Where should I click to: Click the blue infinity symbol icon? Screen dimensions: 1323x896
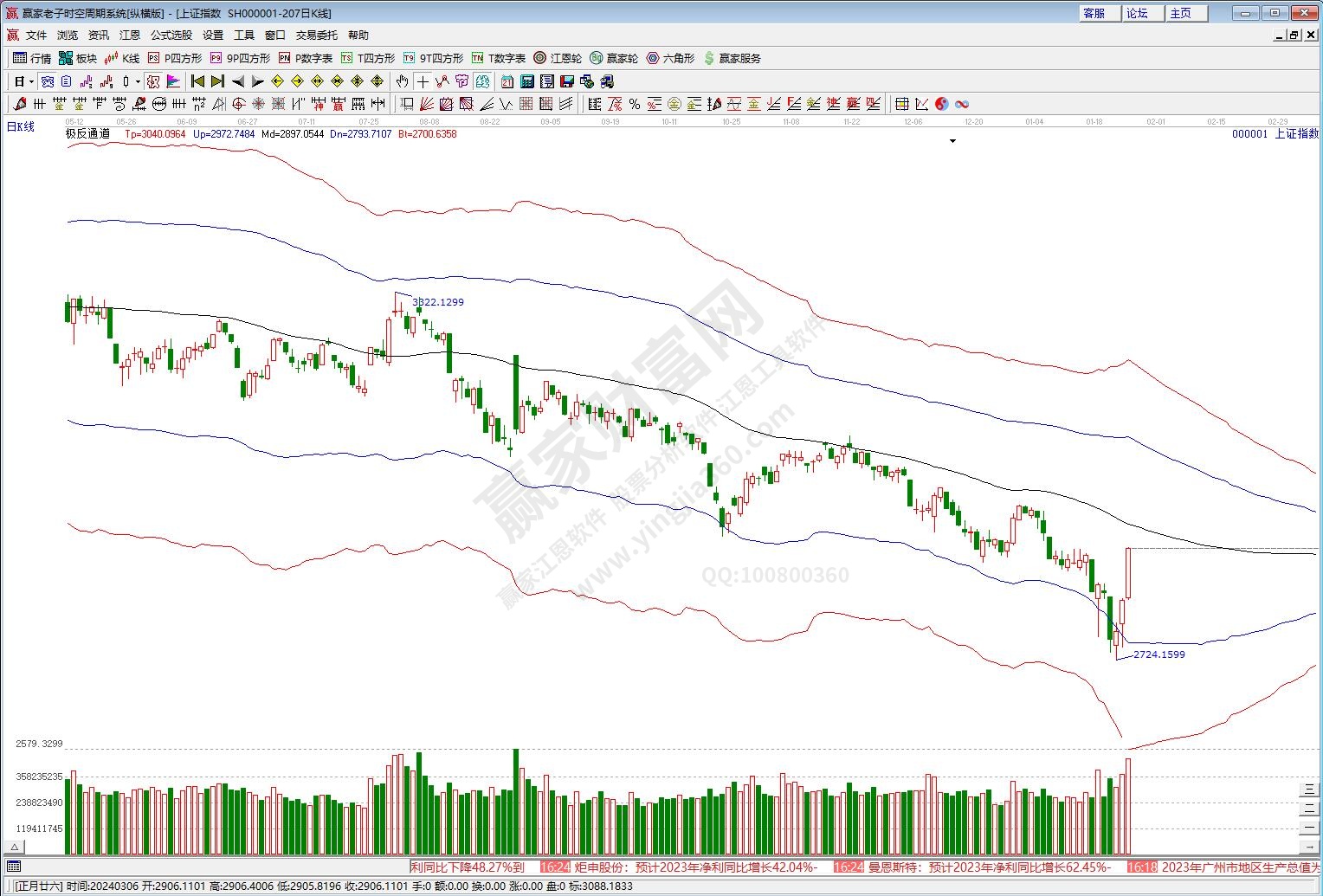[x=961, y=104]
